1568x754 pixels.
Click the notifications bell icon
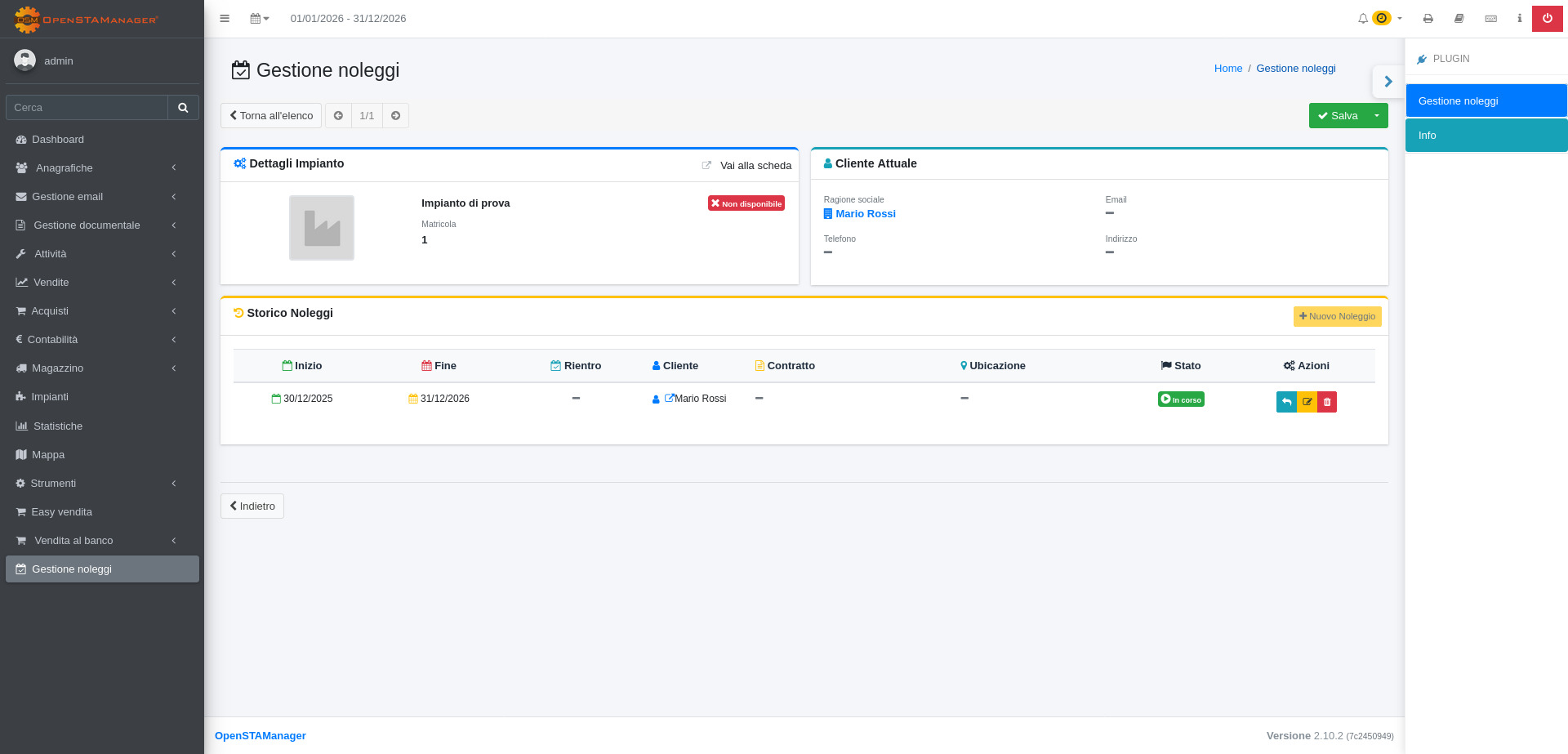click(x=1362, y=18)
